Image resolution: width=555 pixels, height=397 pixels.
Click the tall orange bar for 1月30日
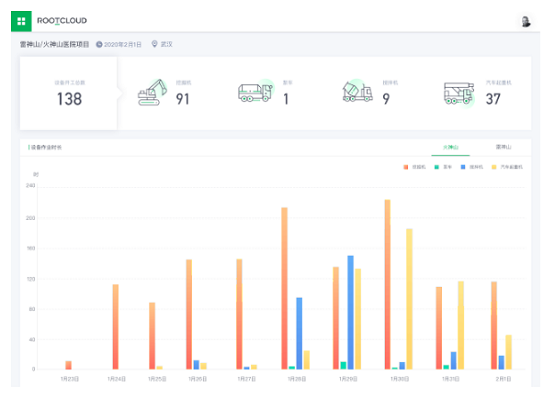[x=388, y=284]
